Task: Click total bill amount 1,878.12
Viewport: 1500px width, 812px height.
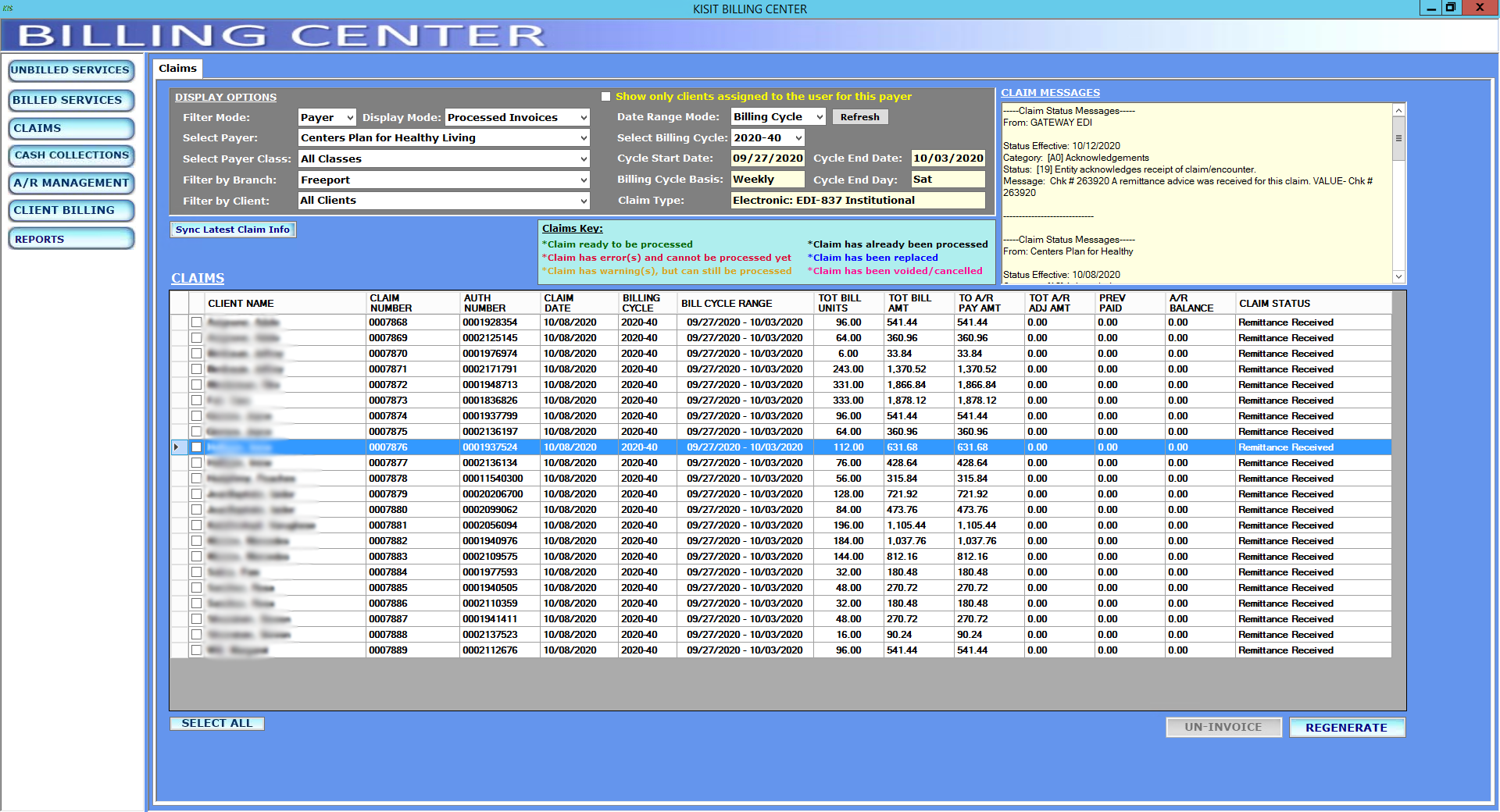Action: tap(919, 401)
